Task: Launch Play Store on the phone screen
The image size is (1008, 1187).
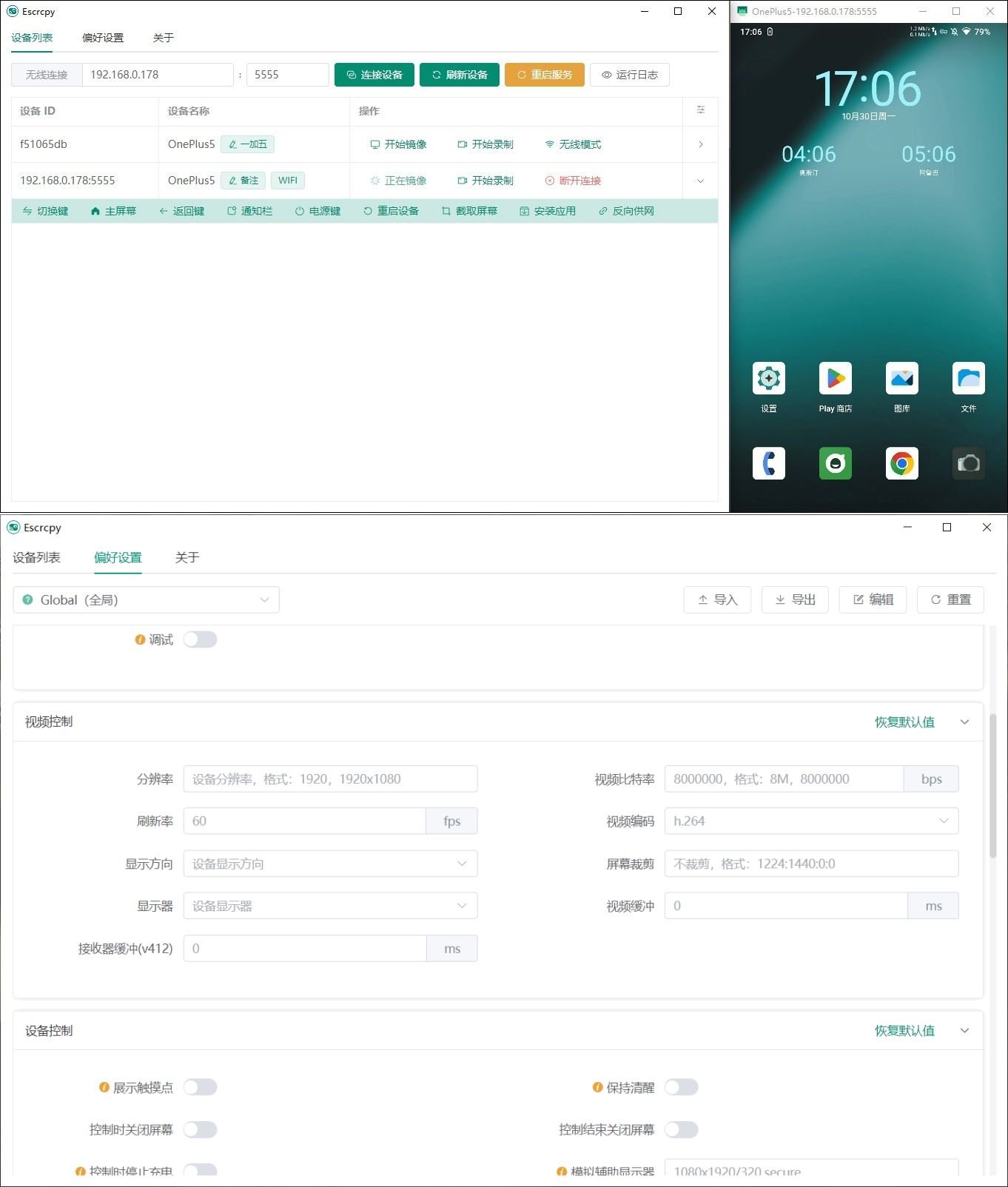Action: pos(835,378)
